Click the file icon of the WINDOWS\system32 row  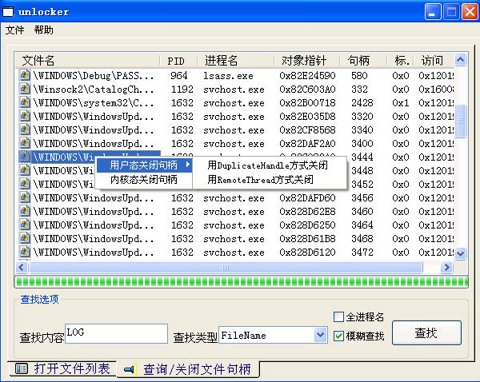[24, 103]
